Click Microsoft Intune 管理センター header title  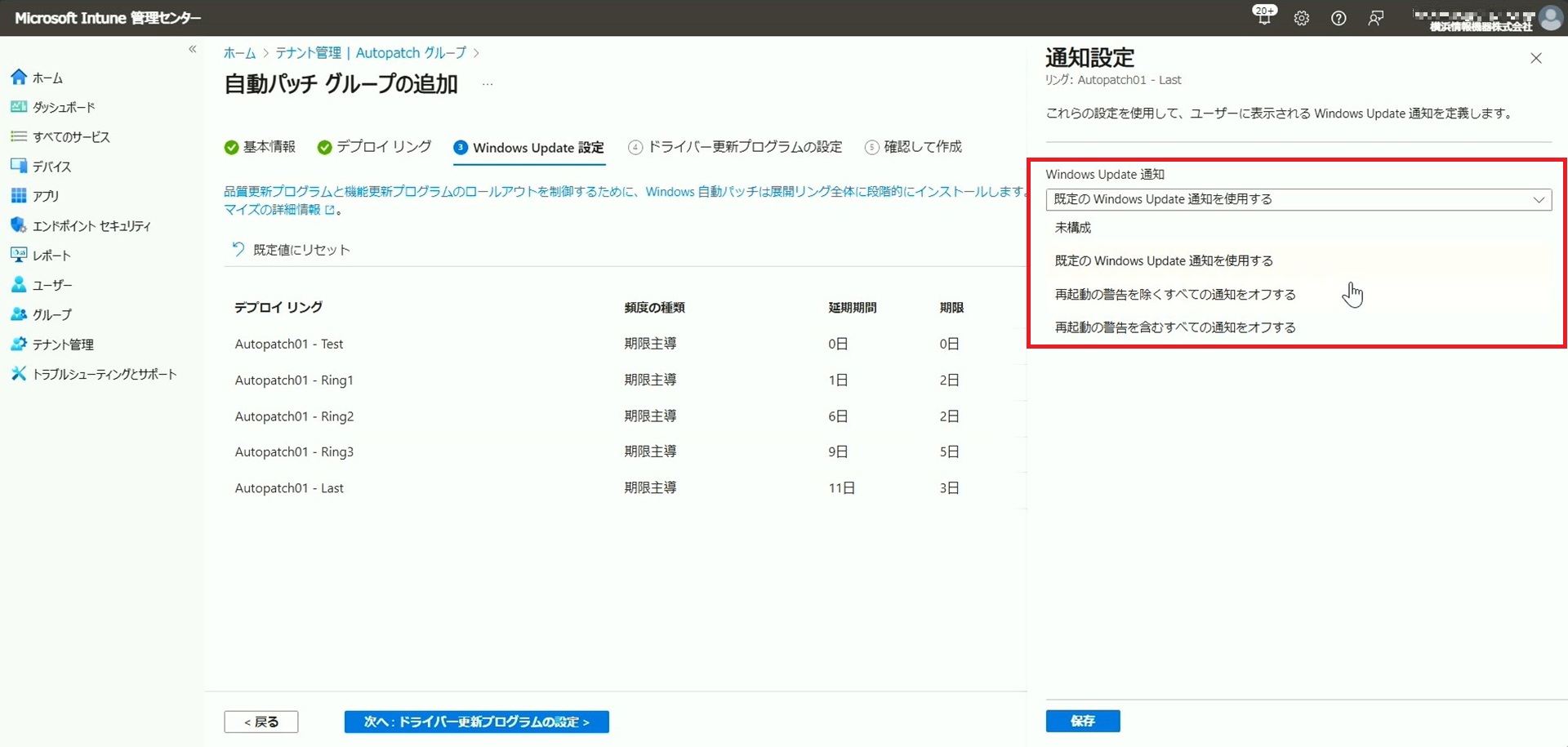click(x=108, y=18)
